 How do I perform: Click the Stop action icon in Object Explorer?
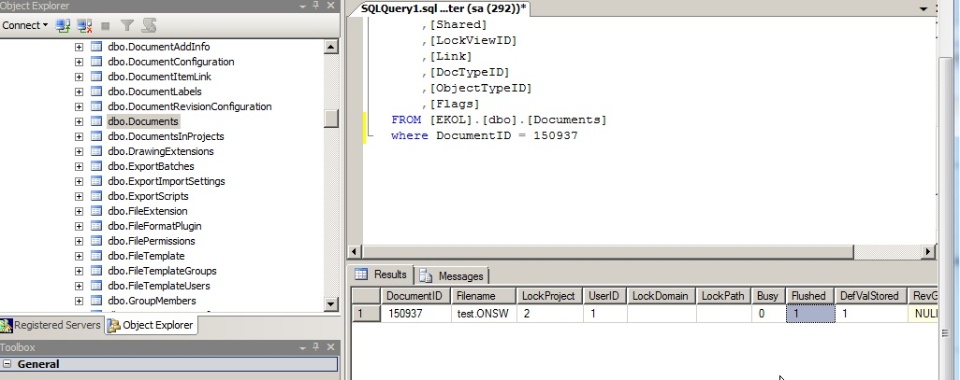pos(105,26)
